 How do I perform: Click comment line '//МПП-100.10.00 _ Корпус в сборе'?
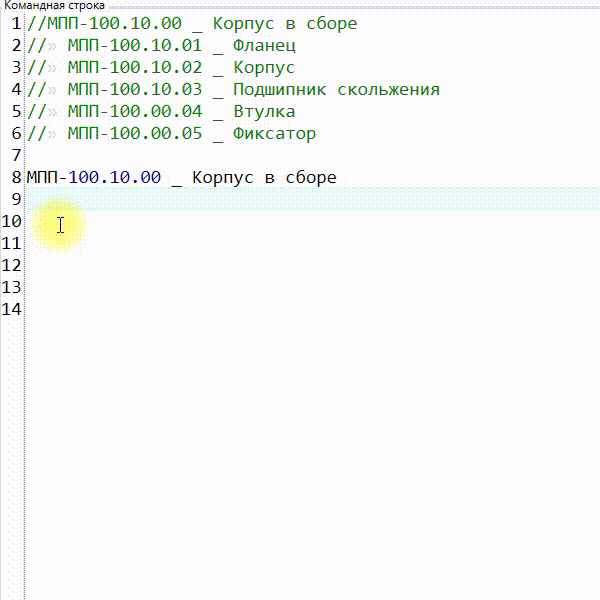192,24
